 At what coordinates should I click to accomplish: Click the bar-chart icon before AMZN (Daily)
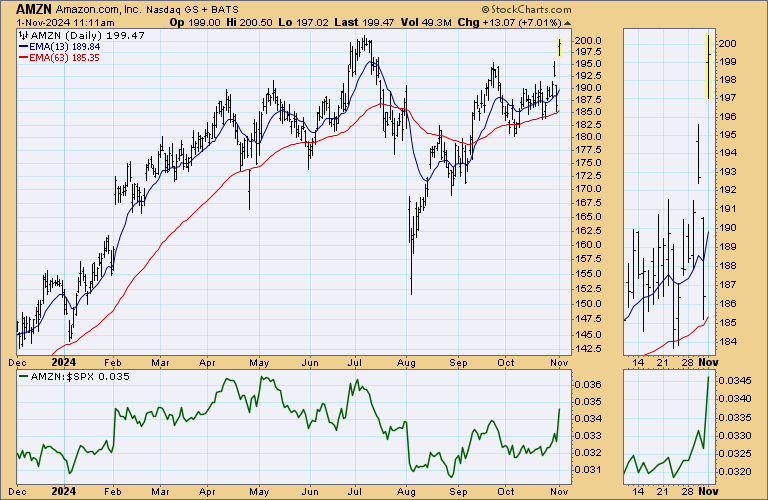tap(24, 35)
